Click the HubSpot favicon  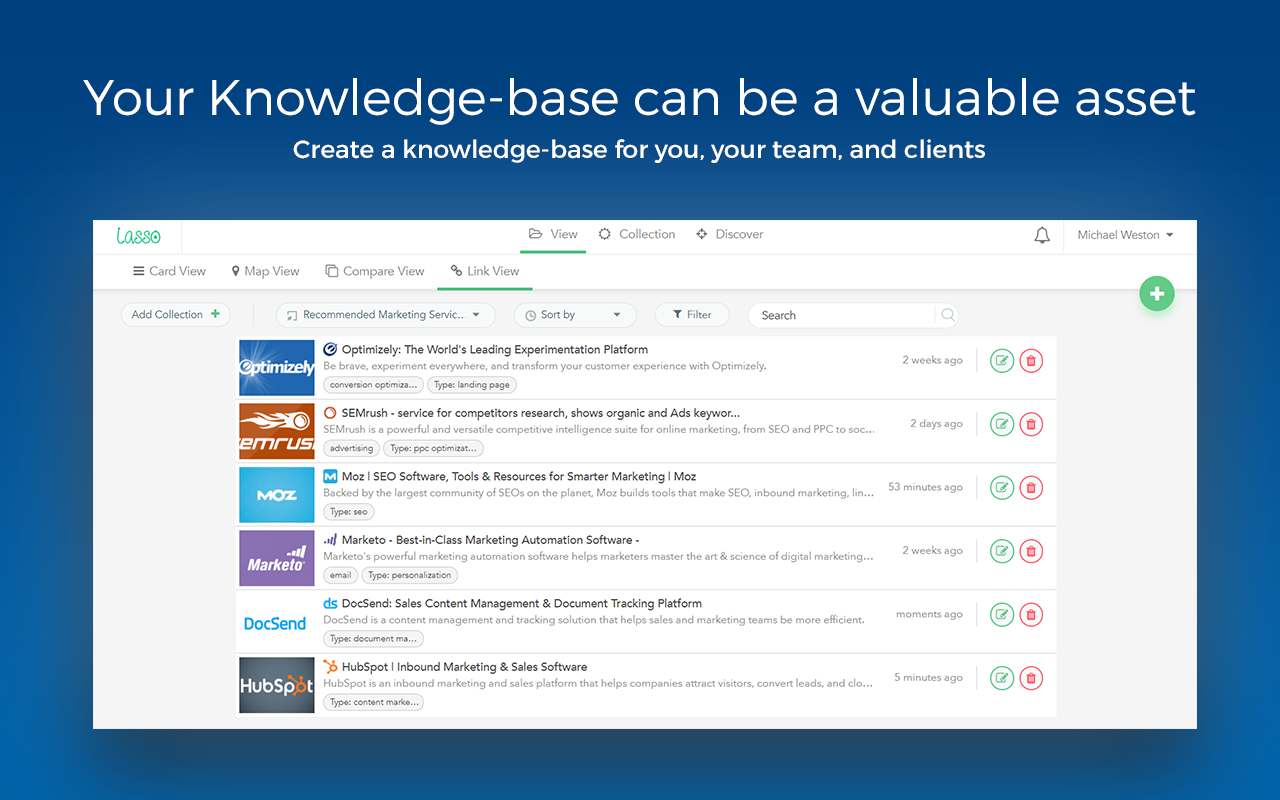coord(330,667)
